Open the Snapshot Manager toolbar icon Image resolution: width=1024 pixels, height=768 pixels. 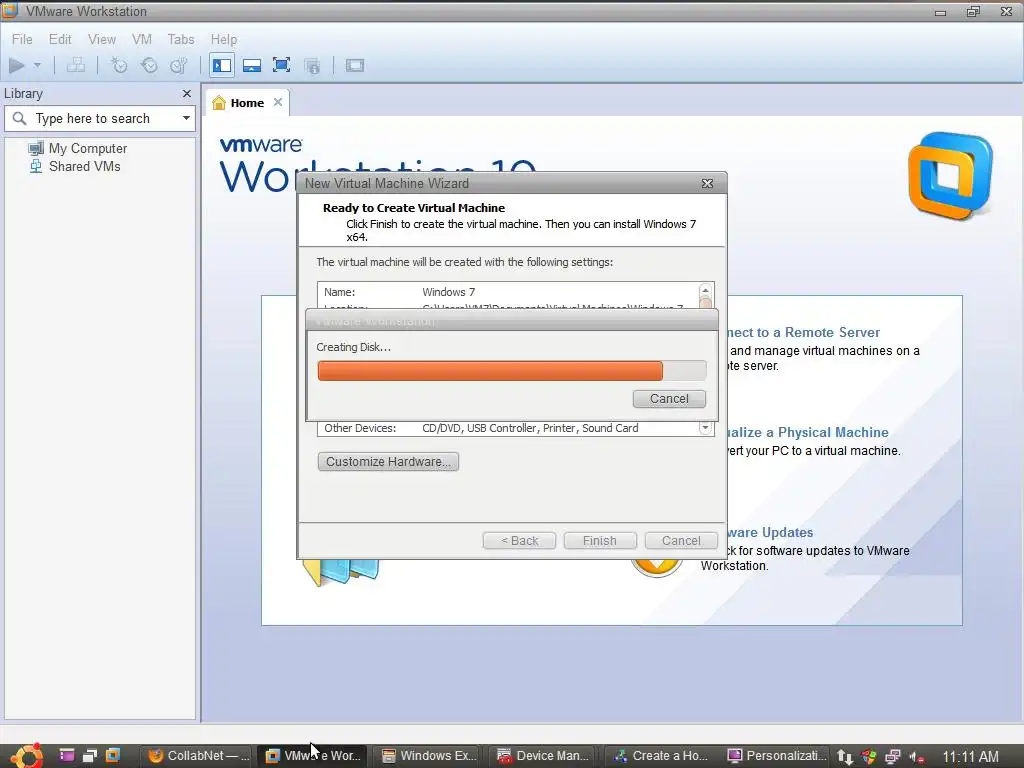click(179, 65)
